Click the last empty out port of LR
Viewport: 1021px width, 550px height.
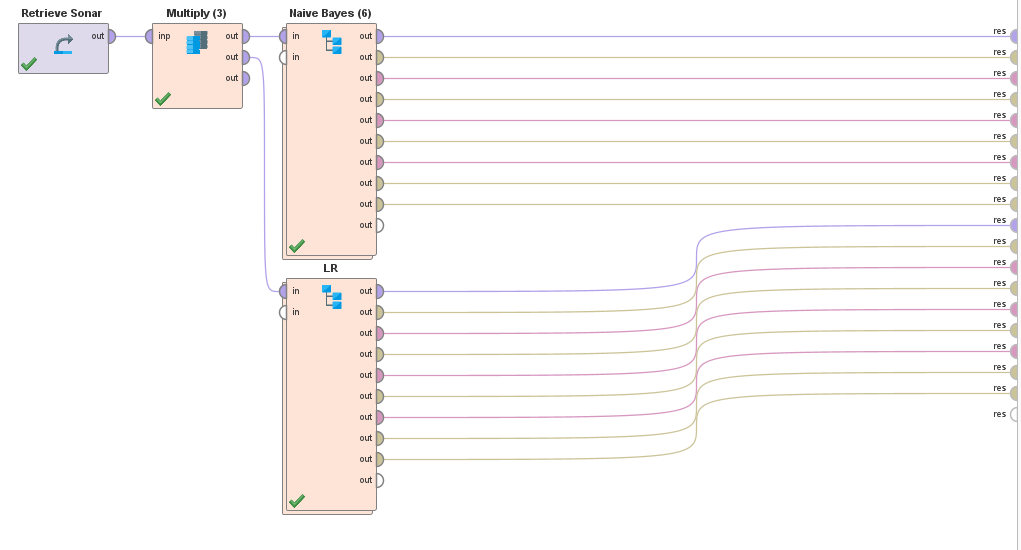point(378,481)
